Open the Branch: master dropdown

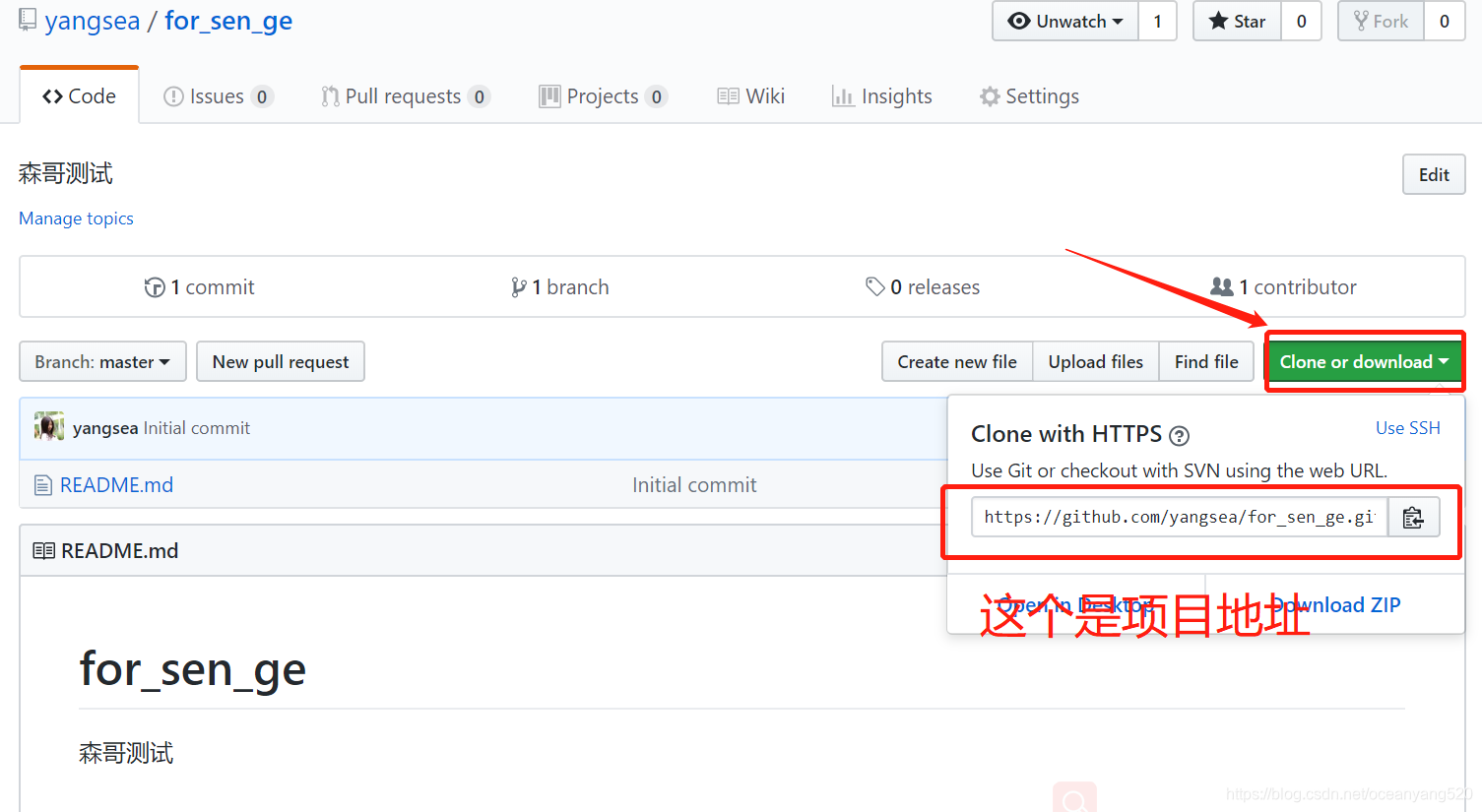[102, 362]
